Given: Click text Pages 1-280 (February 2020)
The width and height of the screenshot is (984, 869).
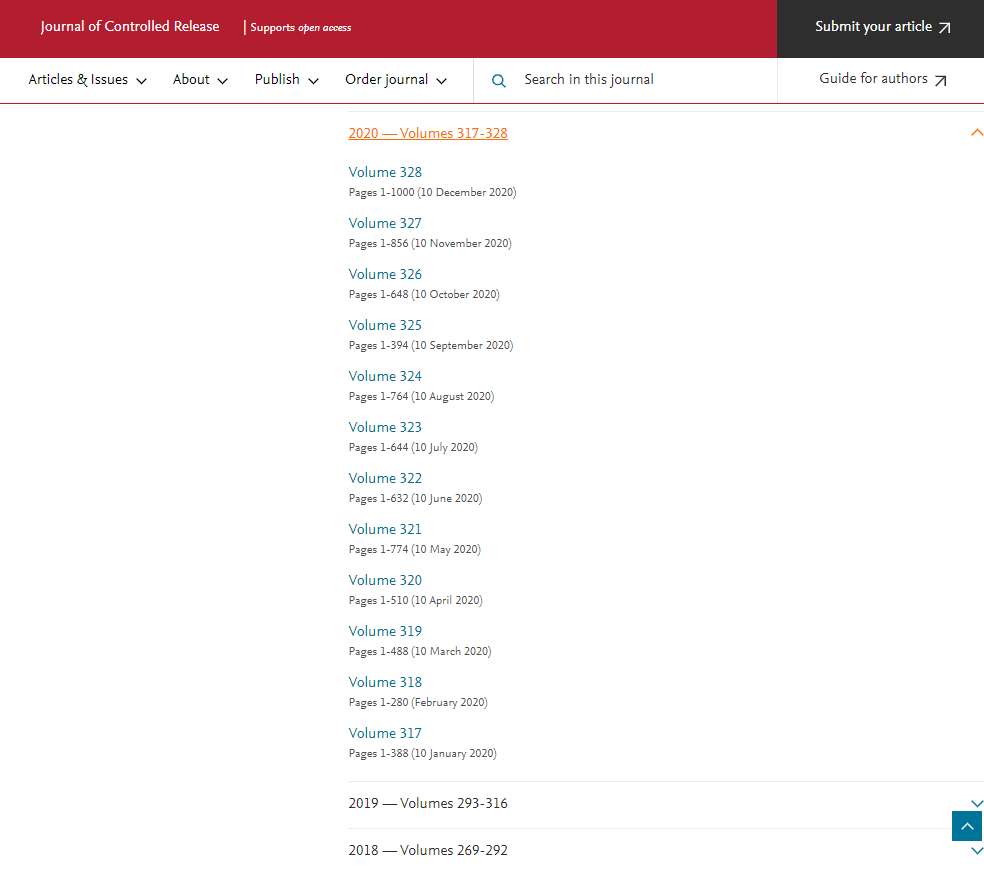Looking at the screenshot, I should 418,702.
